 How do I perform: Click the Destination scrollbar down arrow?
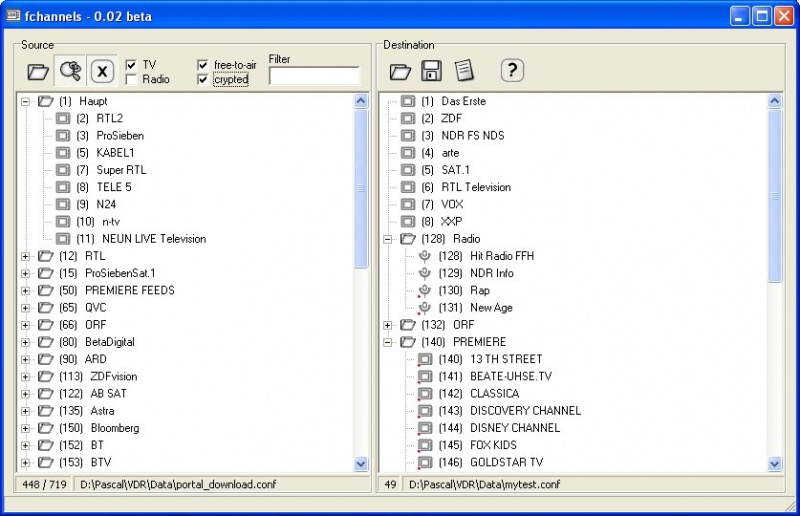click(774, 464)
